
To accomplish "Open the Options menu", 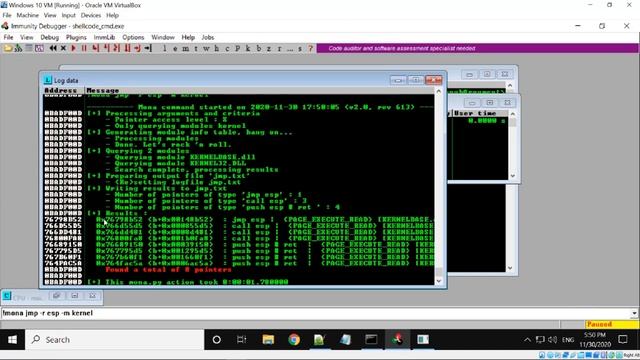I will [x=133, y=37].
